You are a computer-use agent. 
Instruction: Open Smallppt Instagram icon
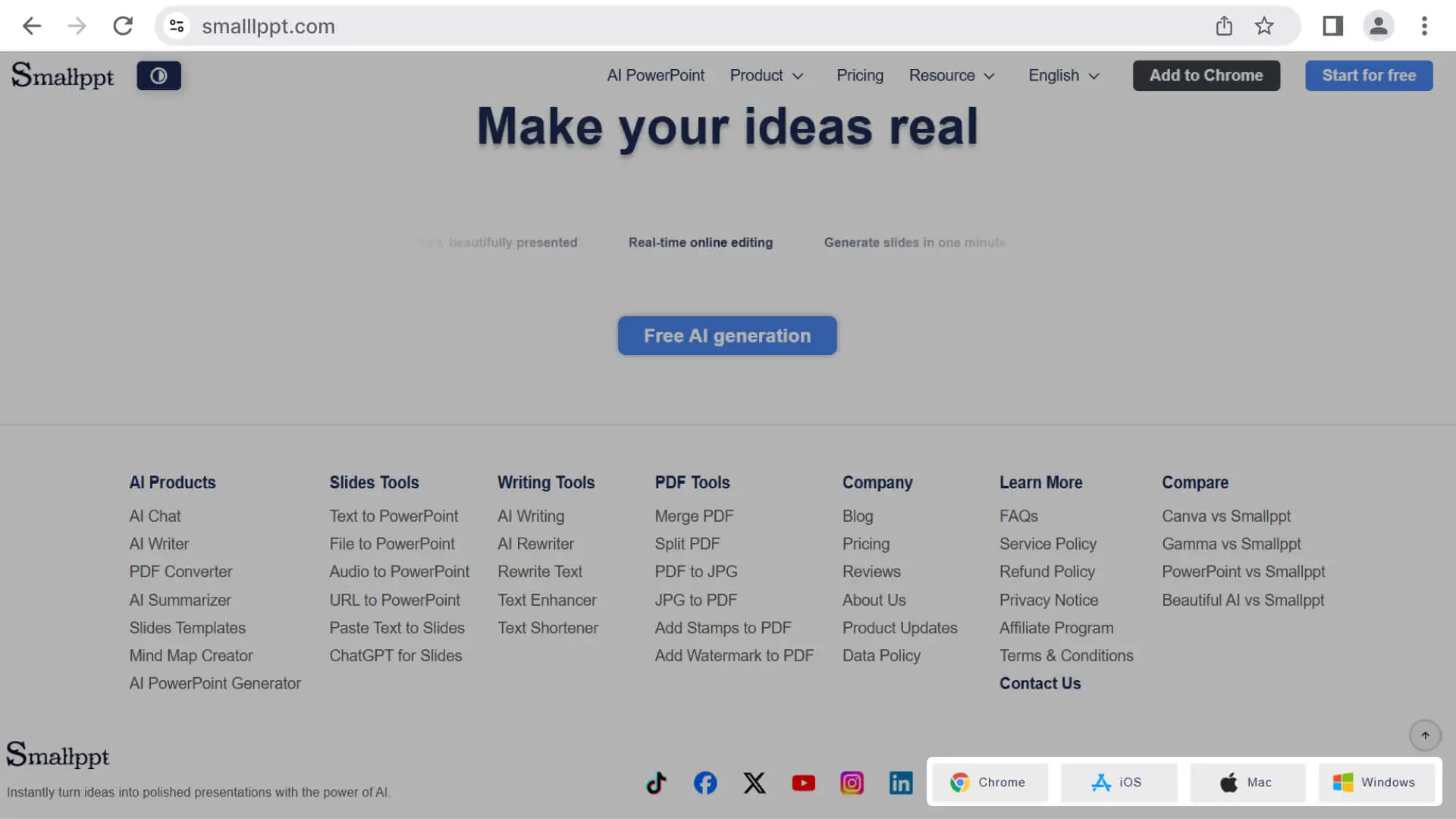click(852, 783)
